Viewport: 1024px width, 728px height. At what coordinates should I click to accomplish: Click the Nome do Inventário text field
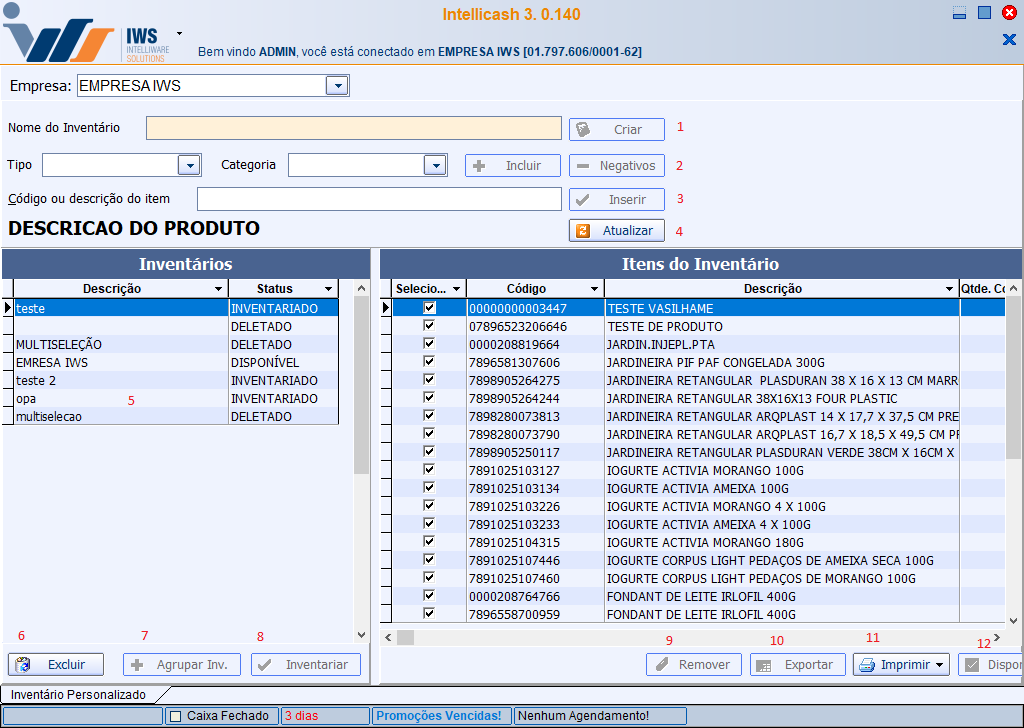tap(353, 128)
